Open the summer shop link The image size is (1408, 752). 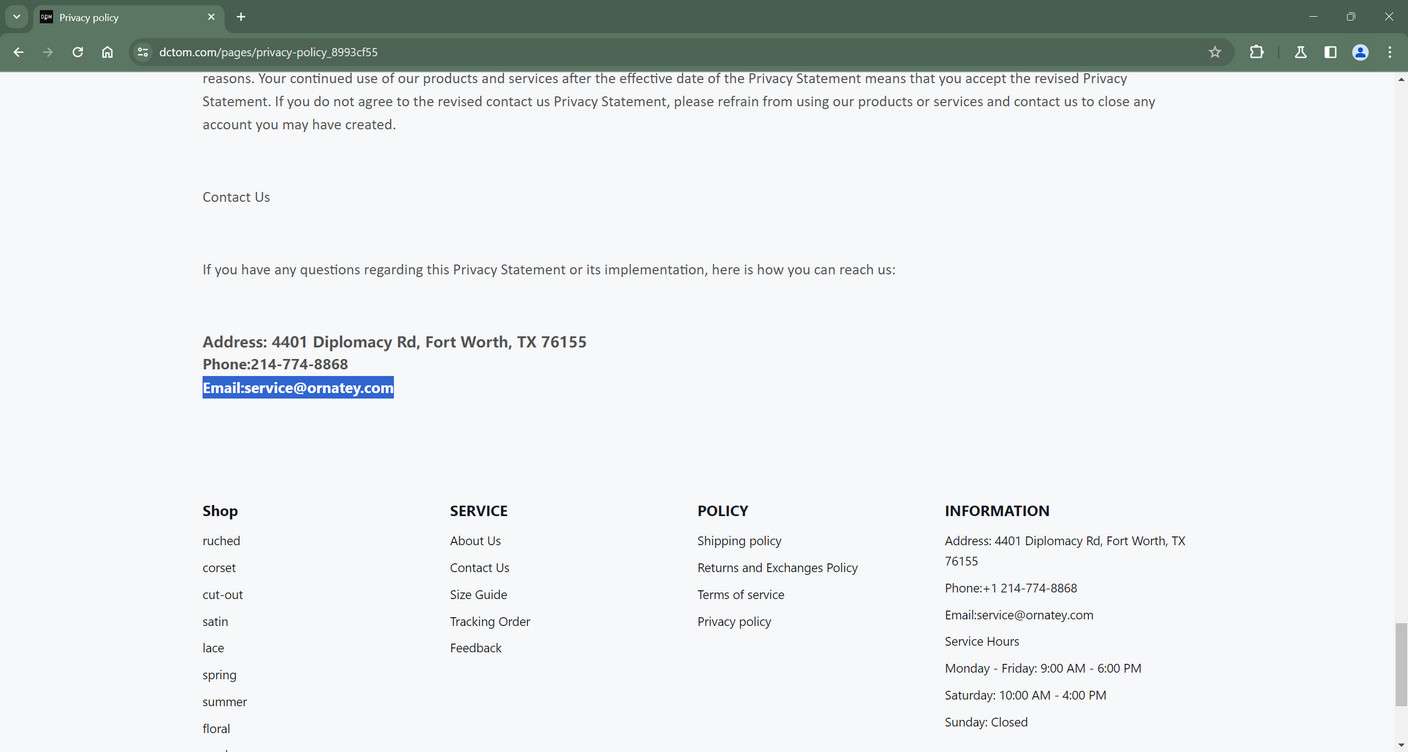(224, 702)
